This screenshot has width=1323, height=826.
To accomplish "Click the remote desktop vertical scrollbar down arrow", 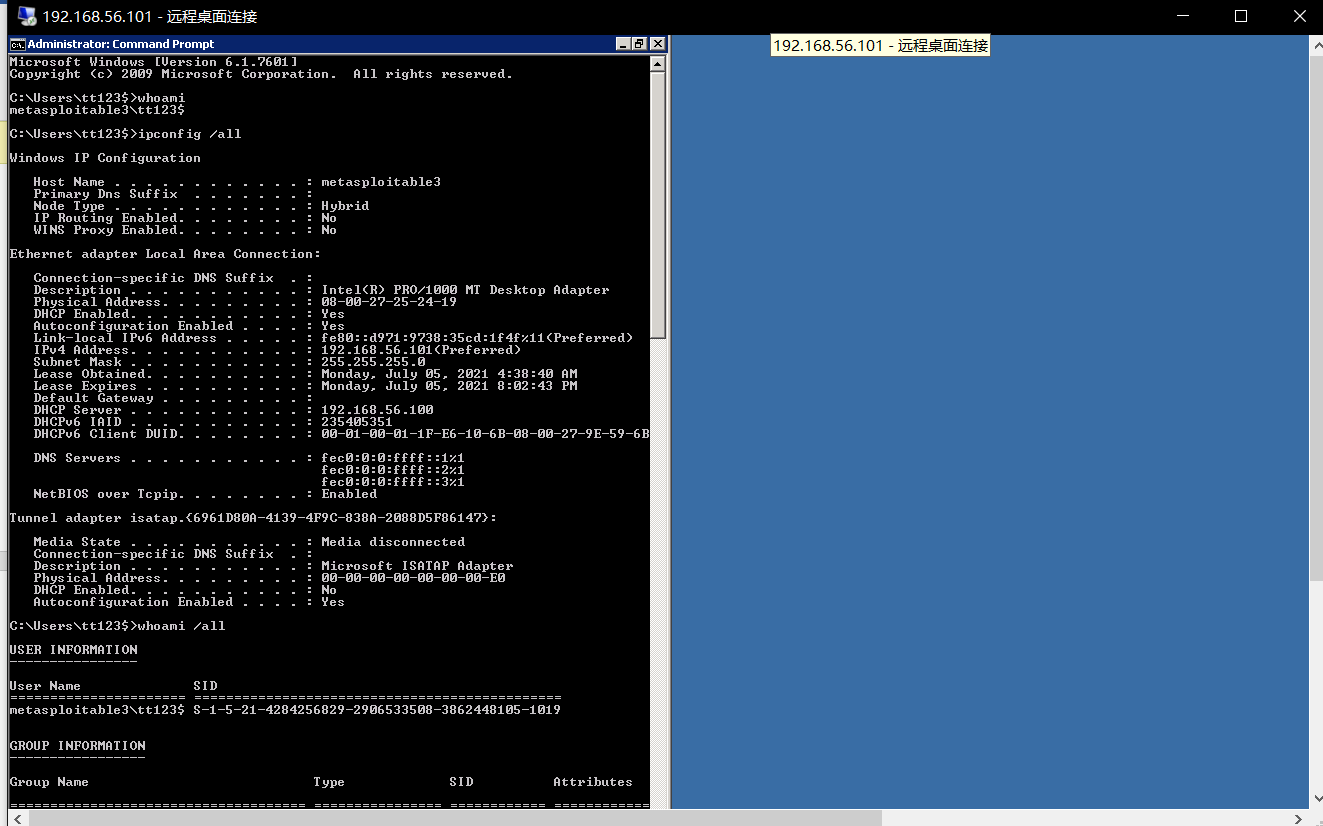I will pos(1315,799).
